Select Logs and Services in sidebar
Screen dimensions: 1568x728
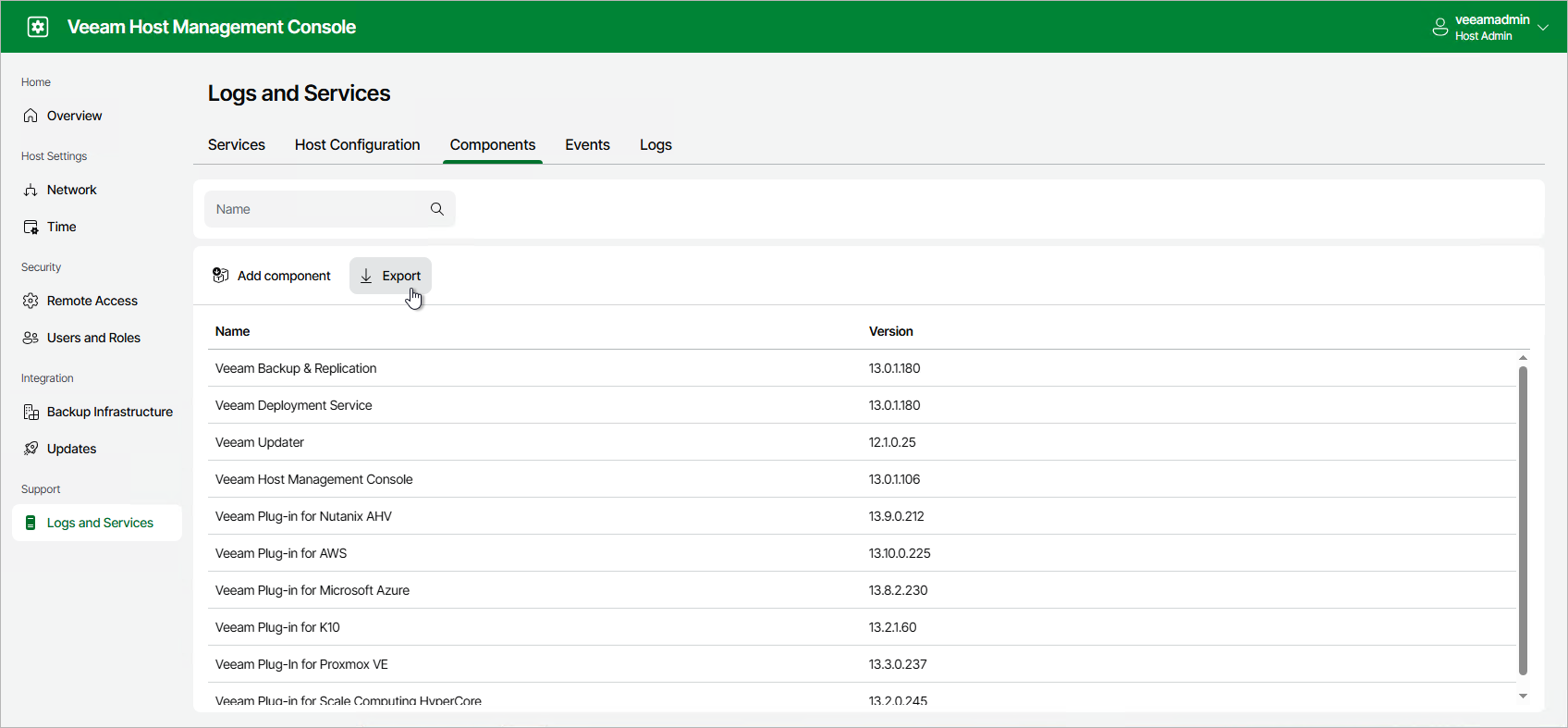click(x=97, y=523)
